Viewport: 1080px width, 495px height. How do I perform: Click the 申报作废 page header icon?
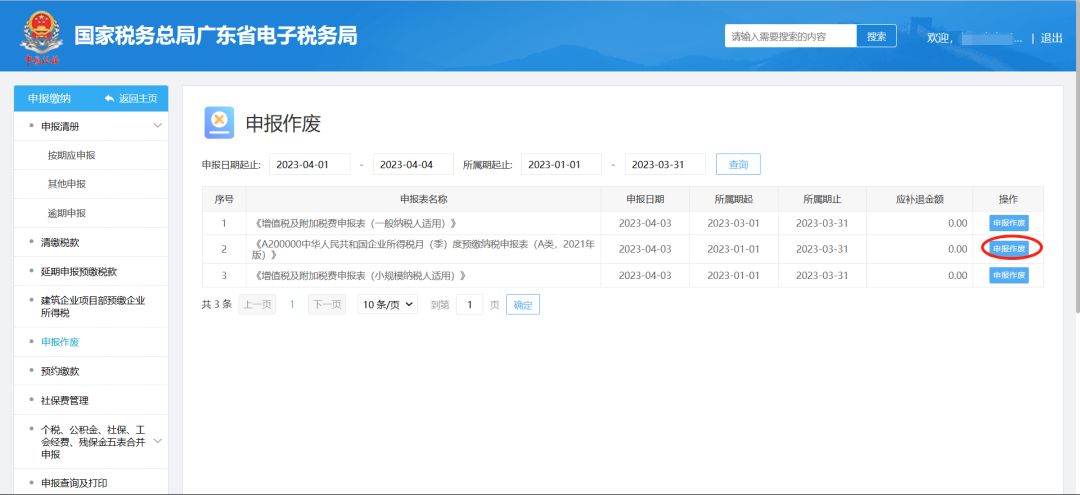coord(219,123)
